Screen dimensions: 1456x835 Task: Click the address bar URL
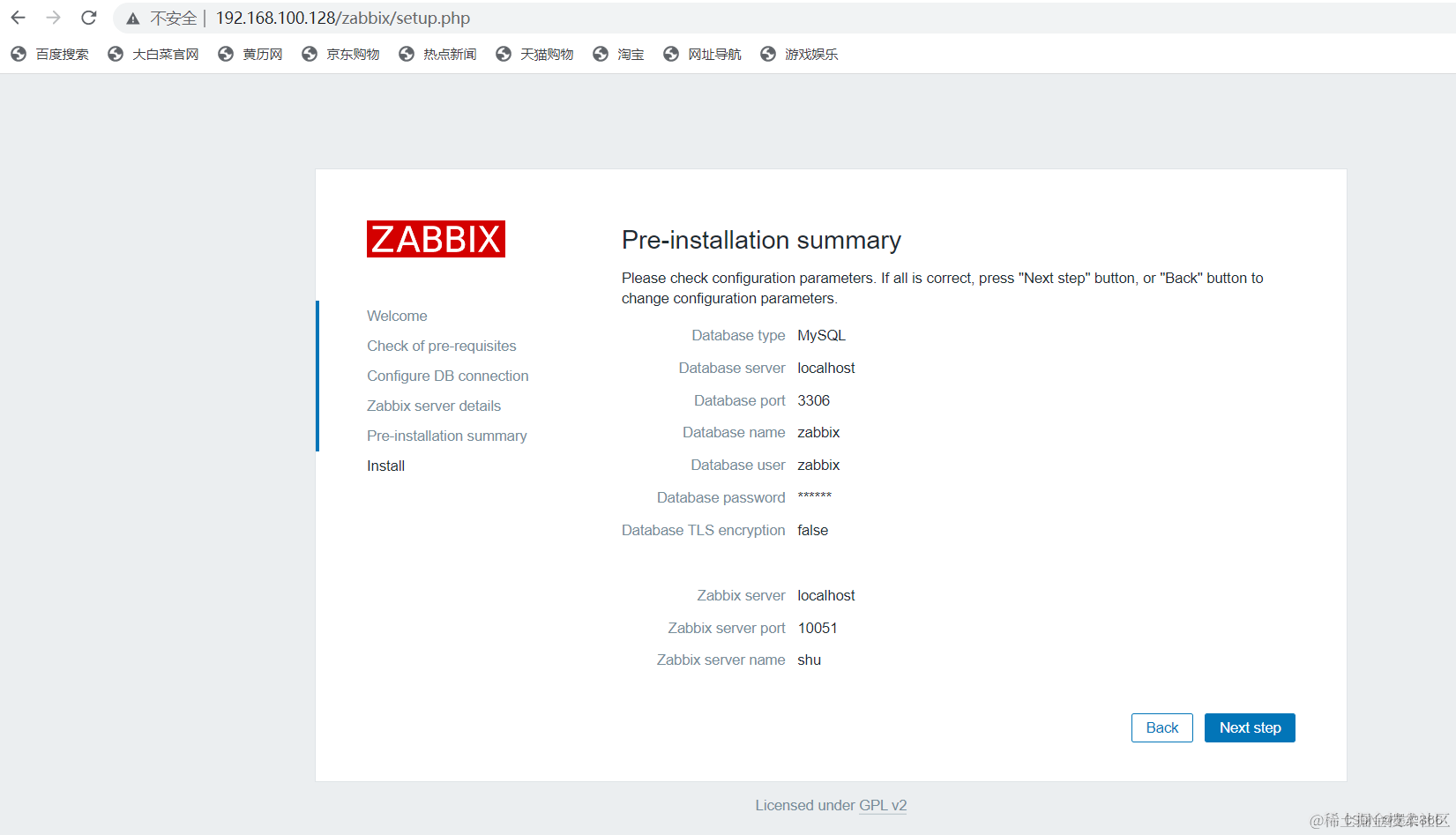coord(342,18)
